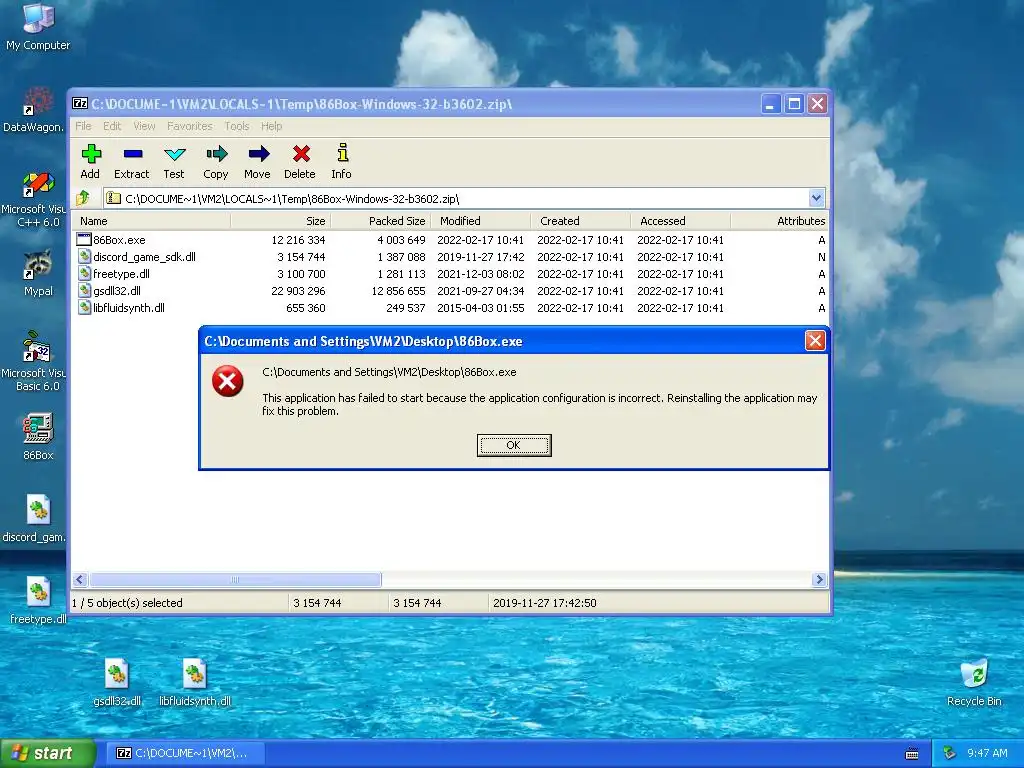The height and width of the screenshot is (768, 1024).
Task: Click the 7z icon in window title bar
Action: click(80, 104)
